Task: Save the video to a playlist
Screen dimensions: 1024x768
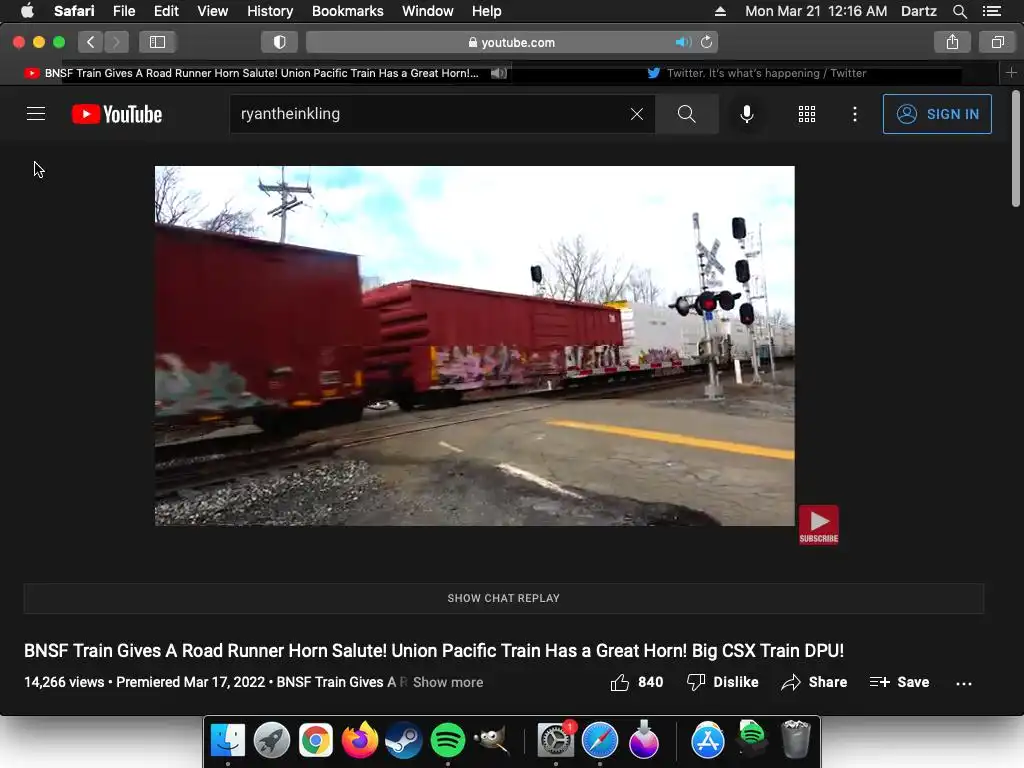Action: point(899,682)
